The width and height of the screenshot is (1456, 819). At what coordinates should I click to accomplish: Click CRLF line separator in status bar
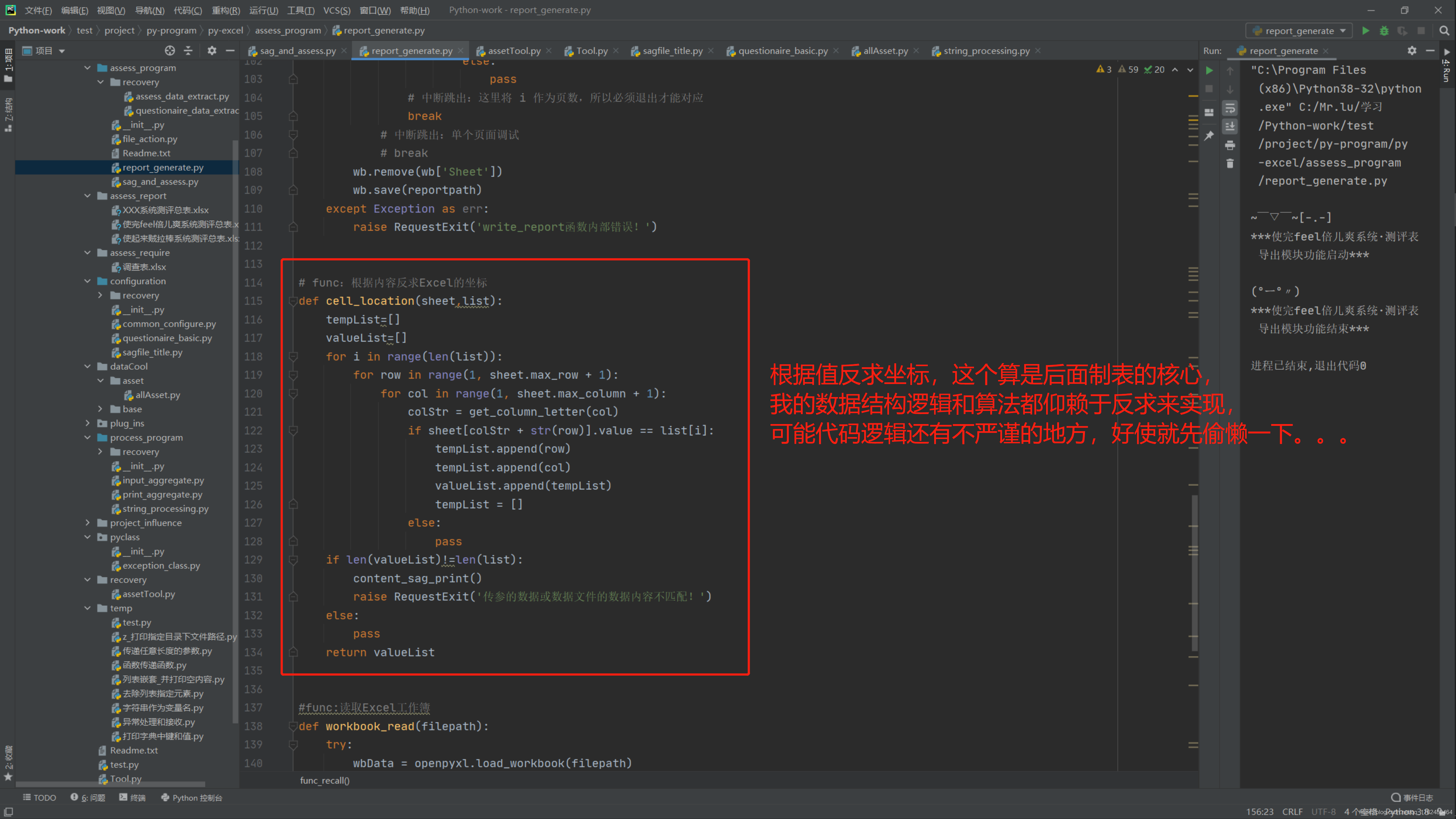tap(1292, 812)
